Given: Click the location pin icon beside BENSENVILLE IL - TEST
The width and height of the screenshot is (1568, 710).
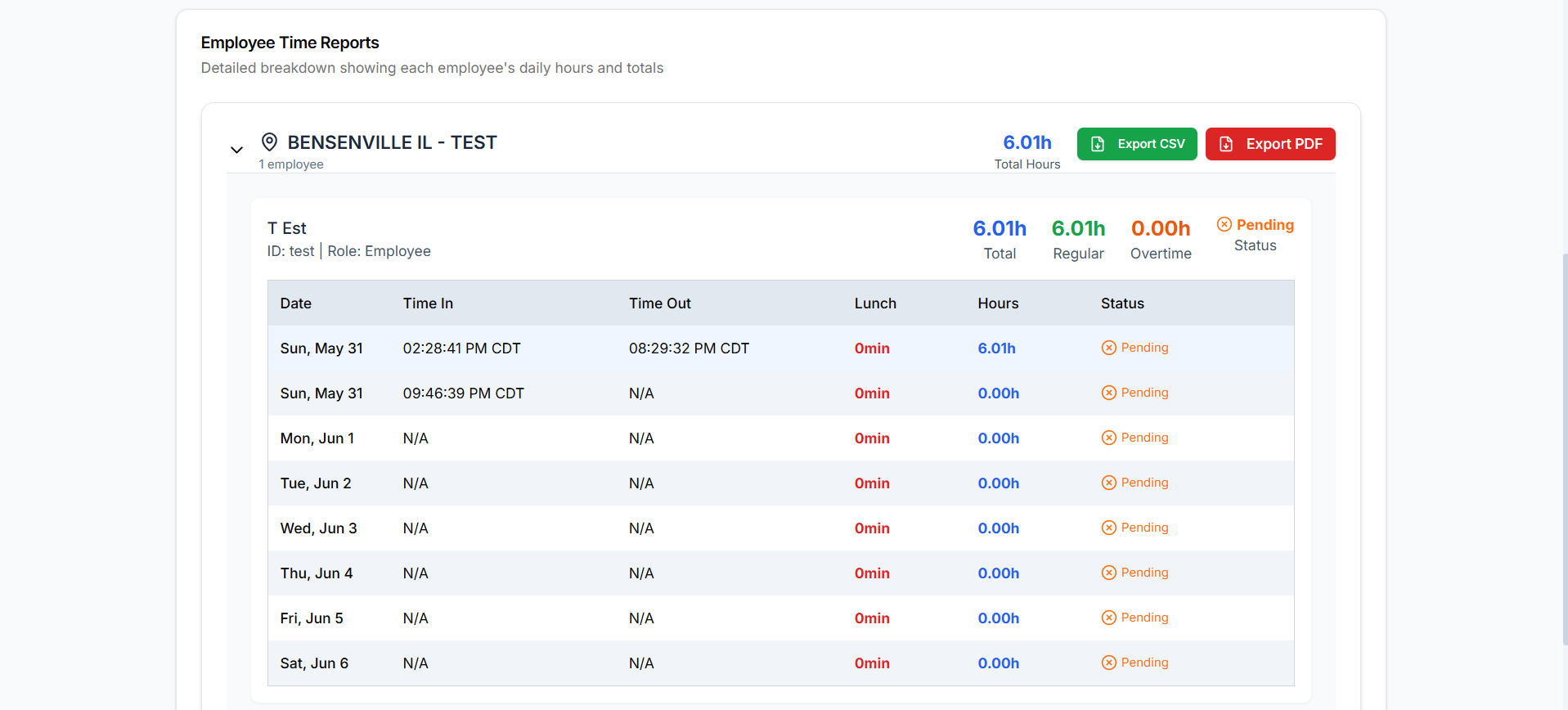Looking at the screenshot, I should click(269, 142).
